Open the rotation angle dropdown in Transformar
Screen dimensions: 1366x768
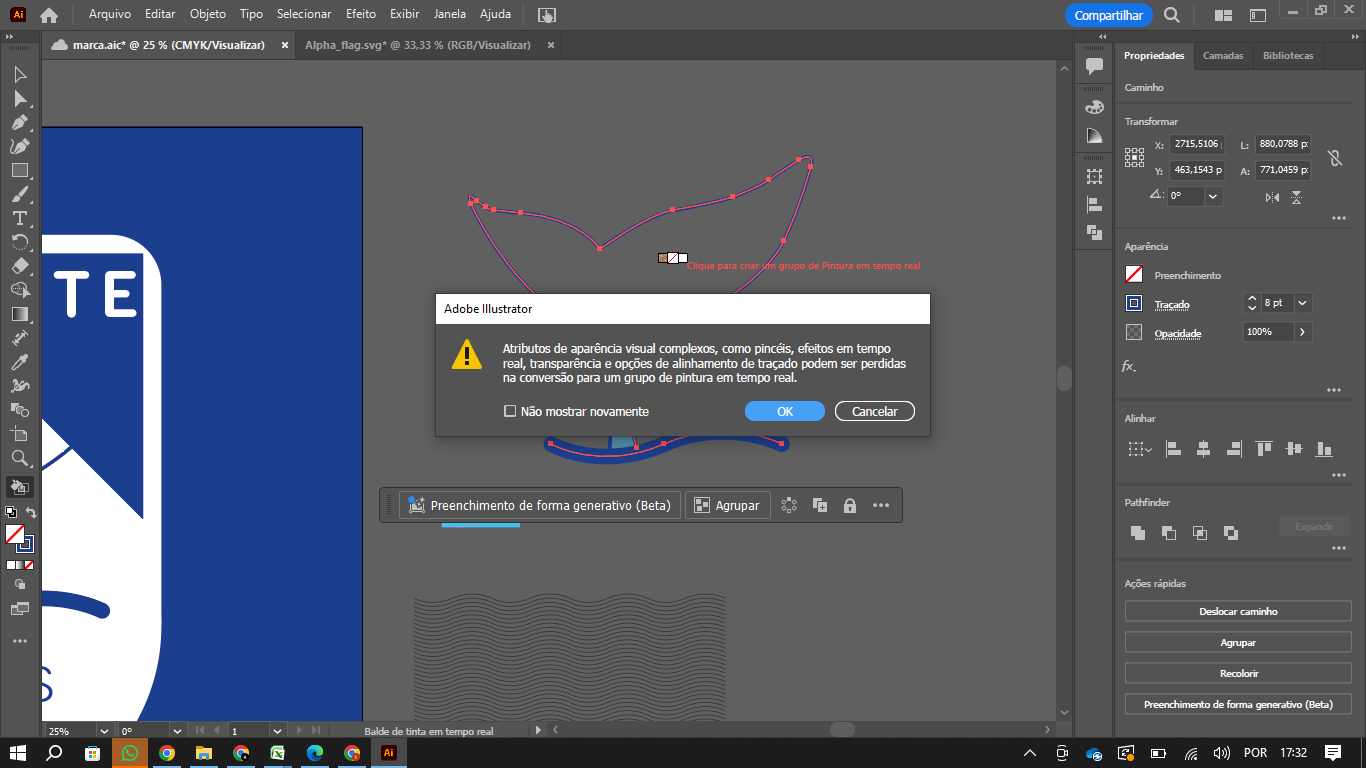click(1213, 196)
